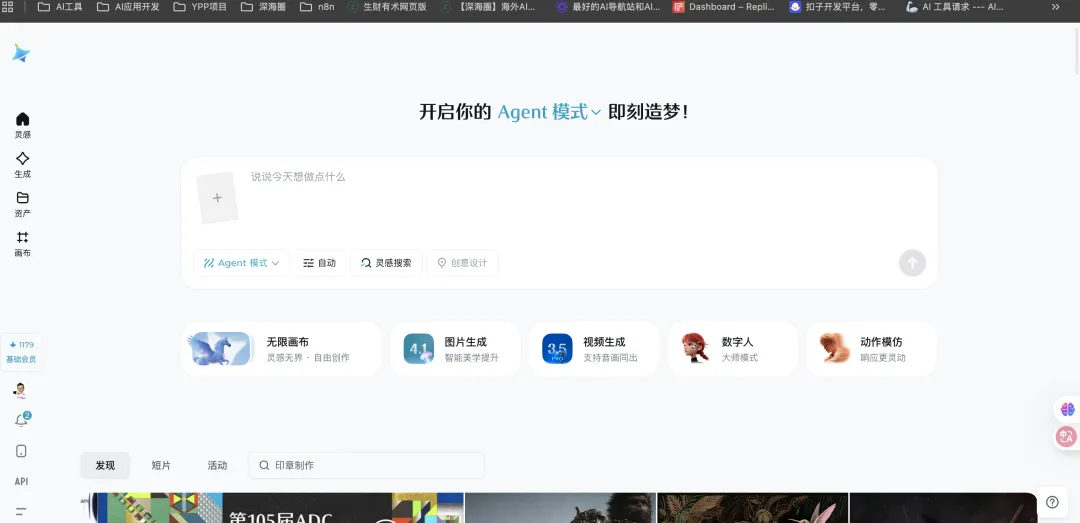Open the API sidebar link
Screen dimensions: 1080x523
tap(21, 481)
